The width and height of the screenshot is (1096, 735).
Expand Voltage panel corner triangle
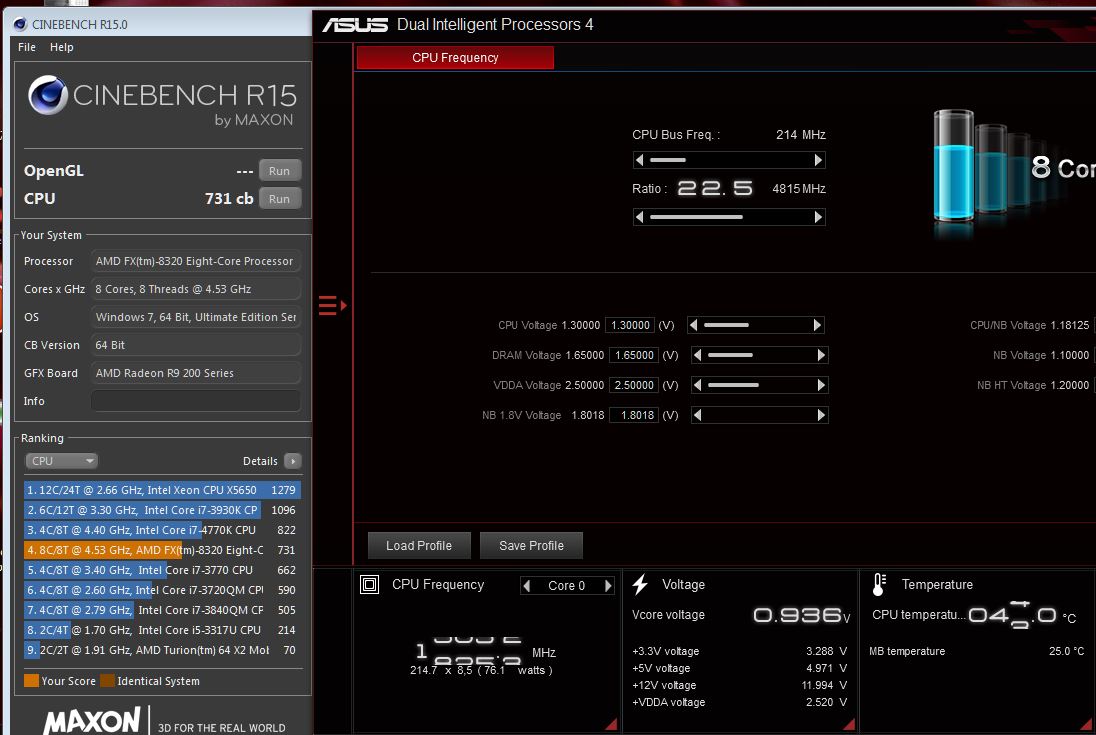[x=849, y=724]
